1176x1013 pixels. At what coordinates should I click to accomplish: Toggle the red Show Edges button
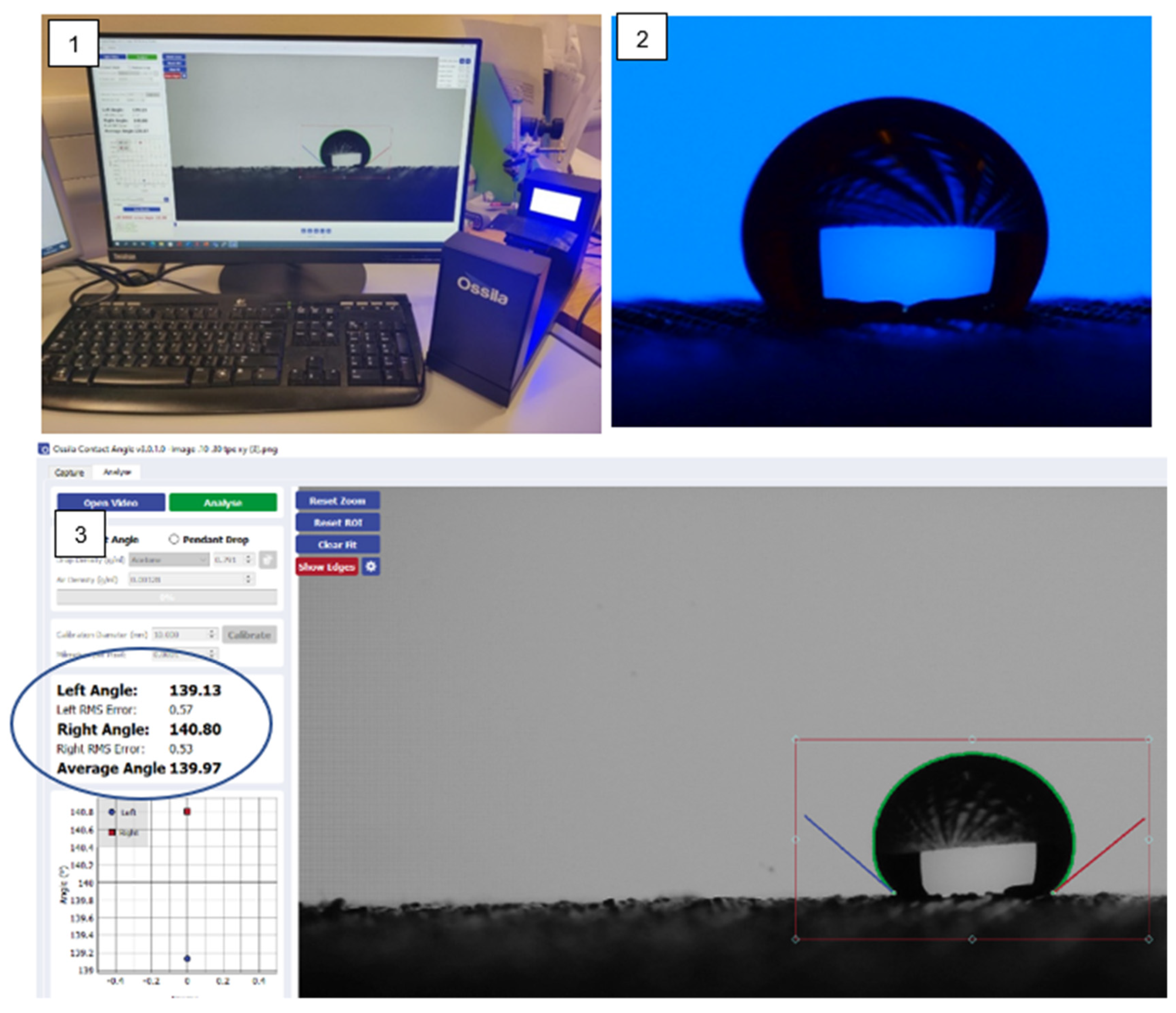click(x=326, y=566)
